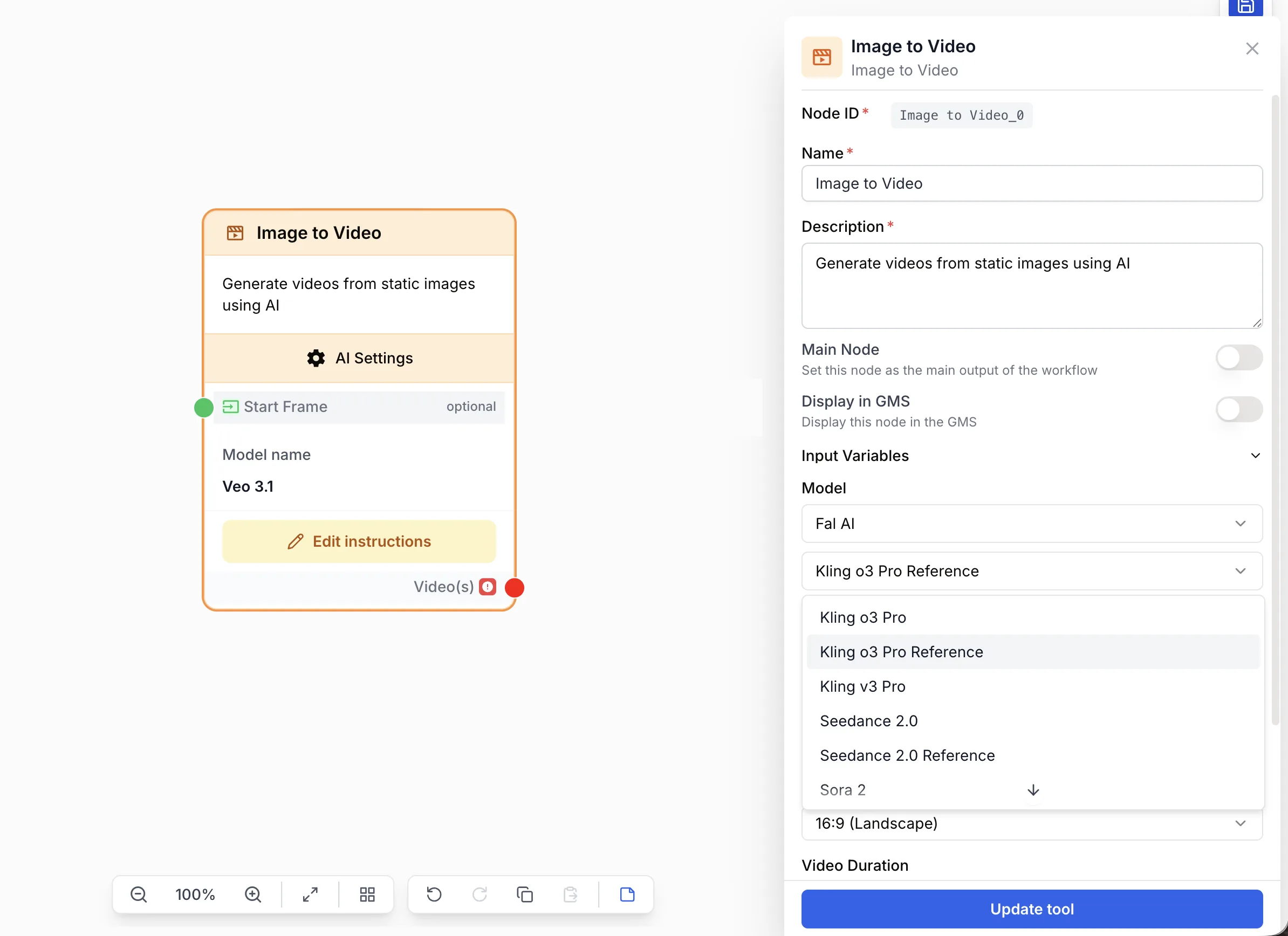
Task: Click the save disk icon at top
Action: 1245,8
